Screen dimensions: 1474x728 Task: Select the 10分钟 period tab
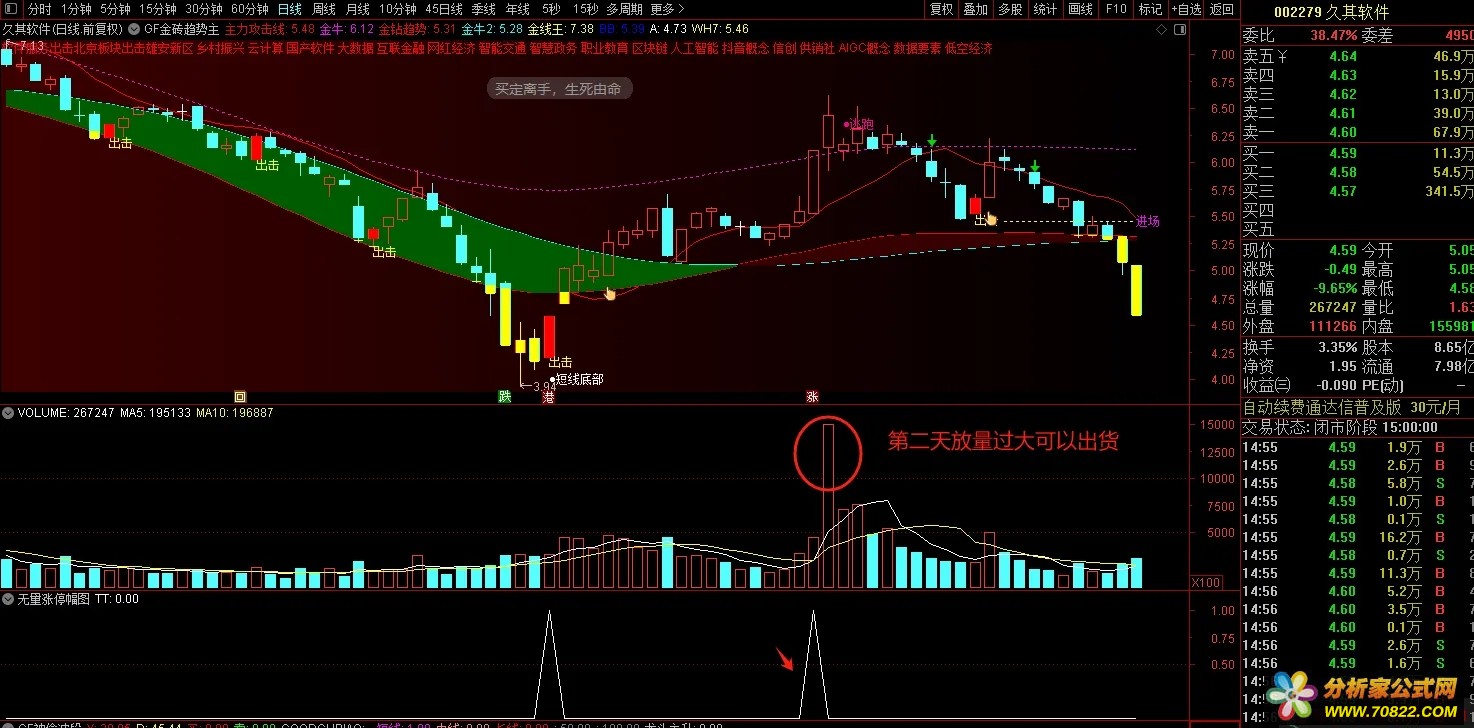[x=397, y=9]
